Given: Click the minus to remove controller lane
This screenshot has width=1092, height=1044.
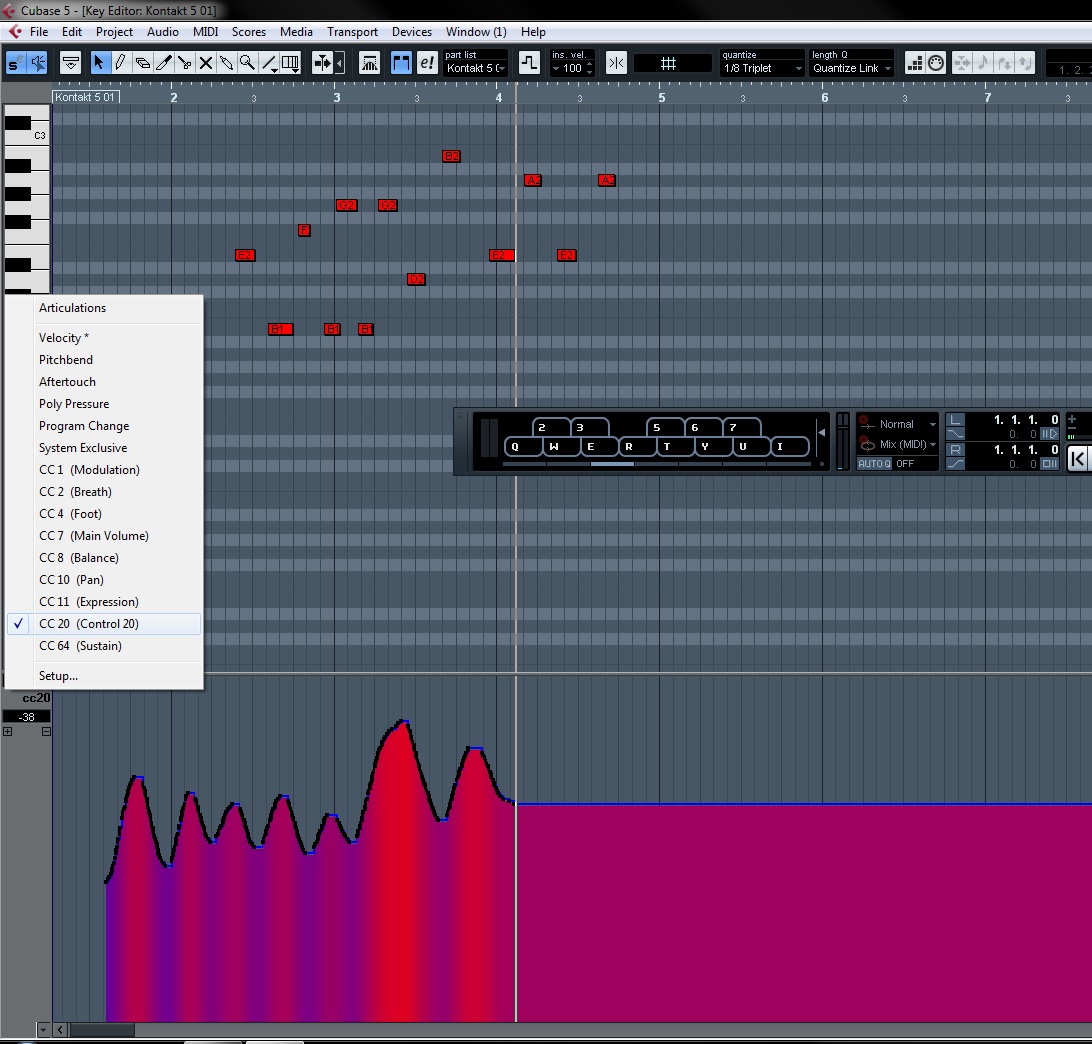Looking at the screenshot, I should click(x=46, y=731).
